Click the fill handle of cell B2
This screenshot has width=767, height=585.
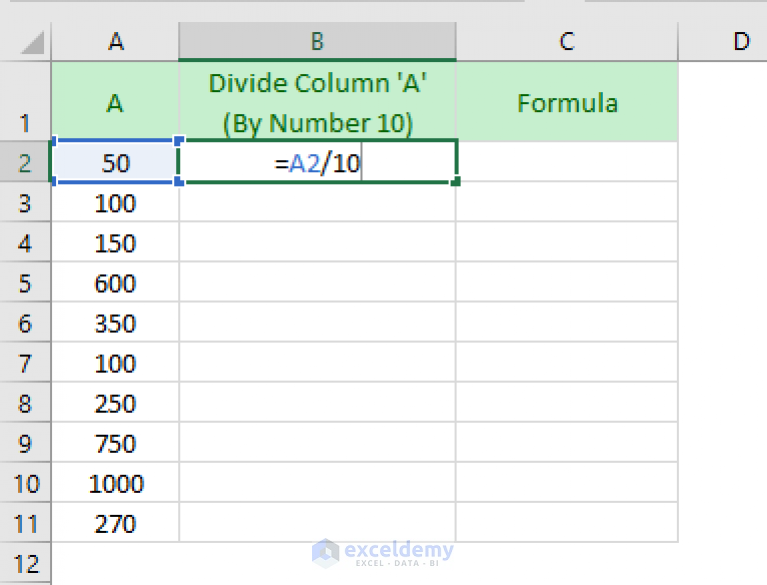point(455,182)
